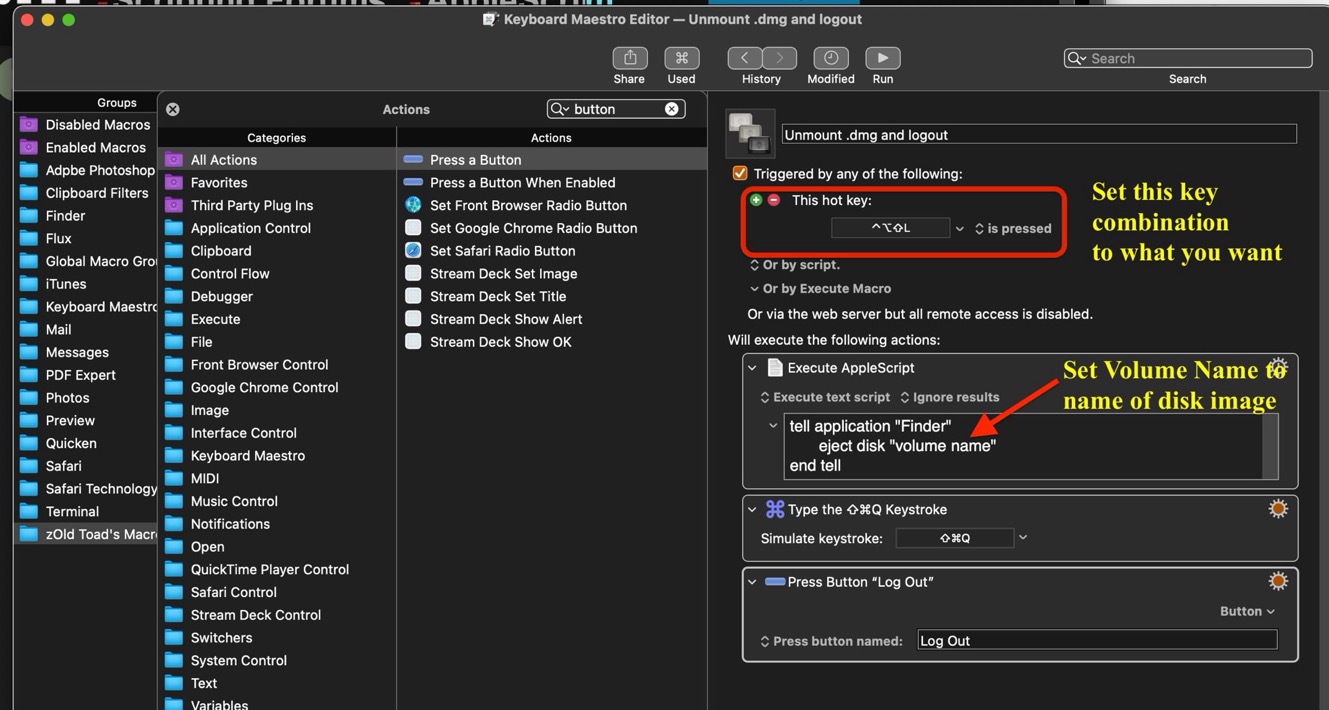Open the hot key dropdown arrow
This screenshot has width=1329, height=710.
[x=960, y=229]
